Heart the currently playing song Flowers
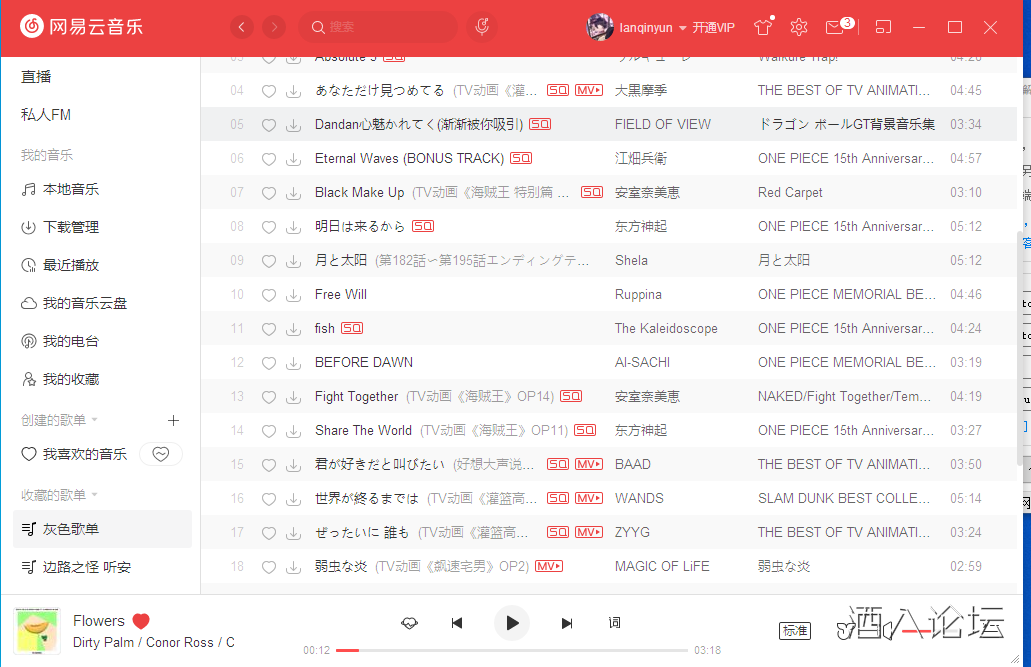 140,621
